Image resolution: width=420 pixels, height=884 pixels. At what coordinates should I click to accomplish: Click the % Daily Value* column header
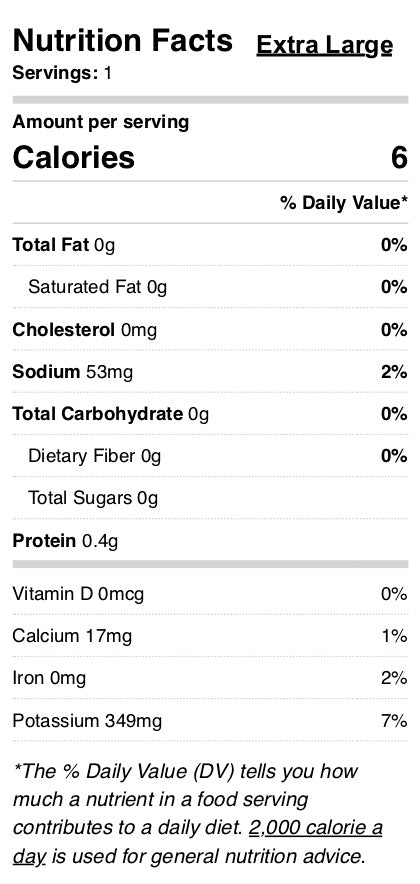pos(344,203)
